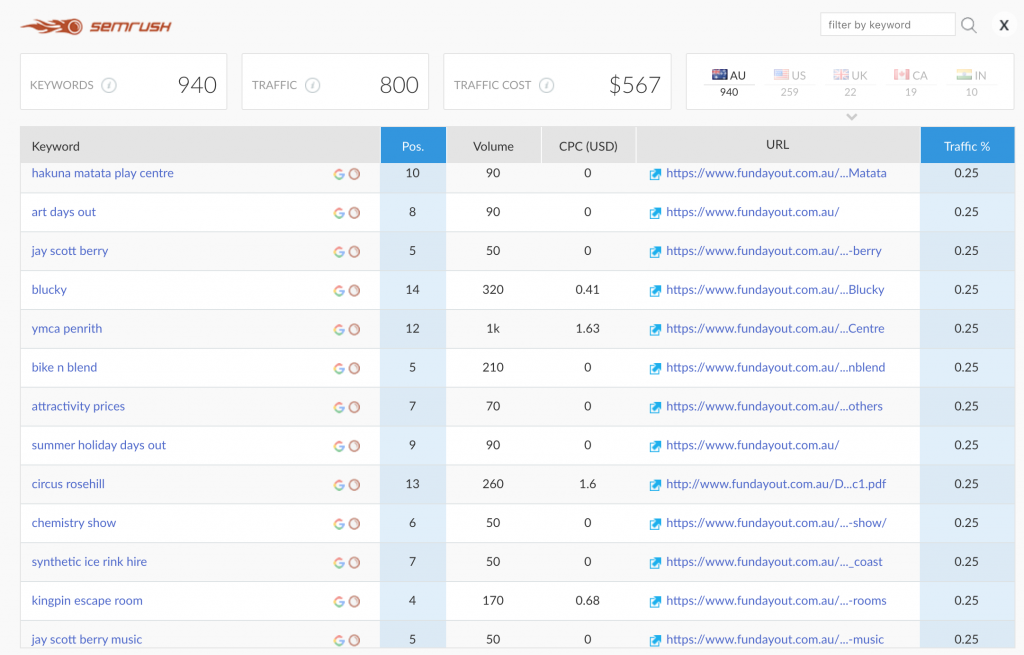Click the URL column header

coord(778,145)
